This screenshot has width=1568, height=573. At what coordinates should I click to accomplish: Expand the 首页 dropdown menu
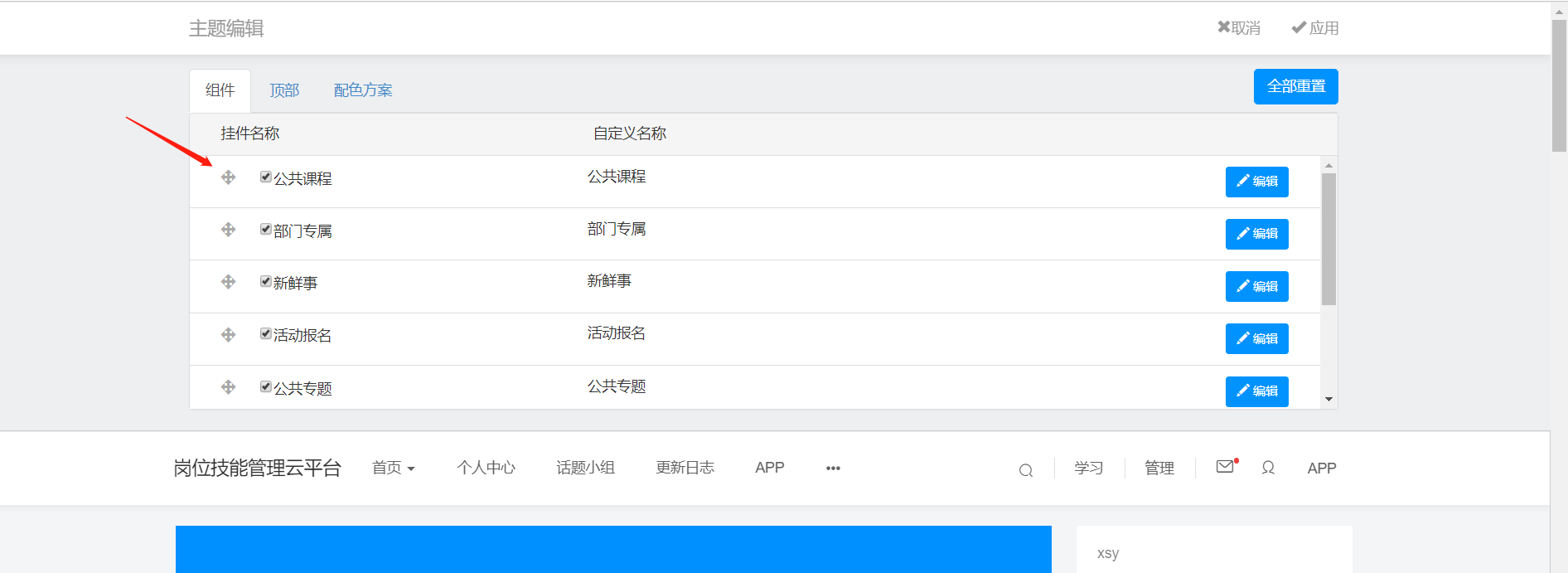[394, 468]
